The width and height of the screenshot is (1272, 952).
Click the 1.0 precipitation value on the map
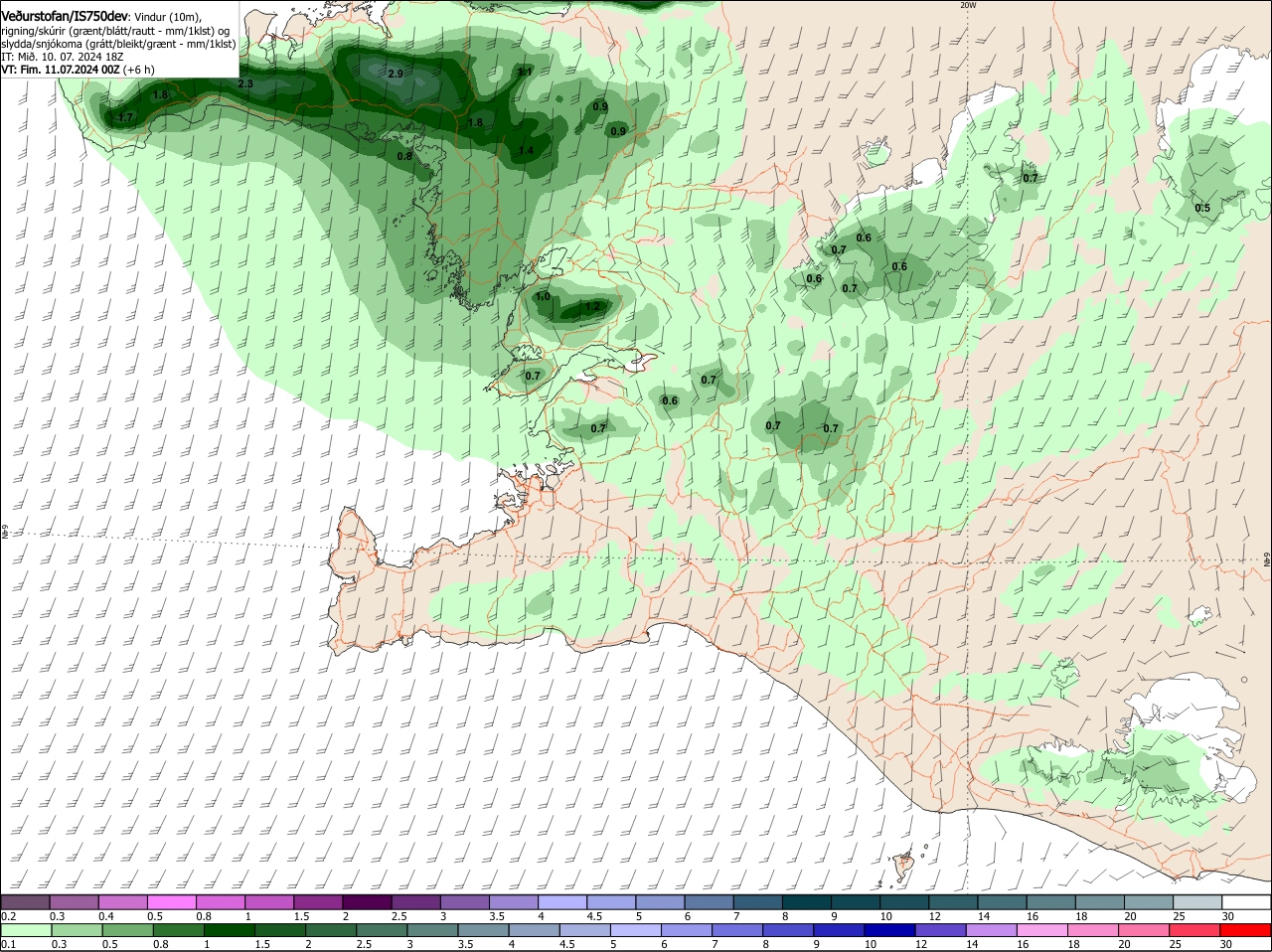click(543, 296)
